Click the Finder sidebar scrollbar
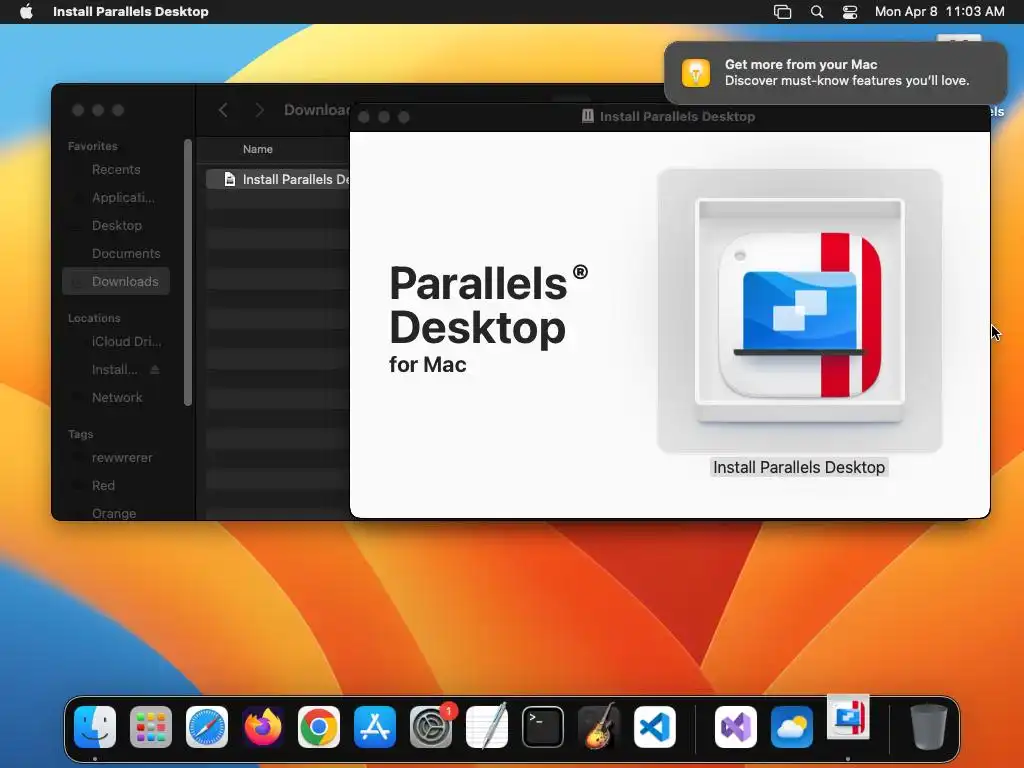Screen dimensions: 1024x768 point(188,272)
